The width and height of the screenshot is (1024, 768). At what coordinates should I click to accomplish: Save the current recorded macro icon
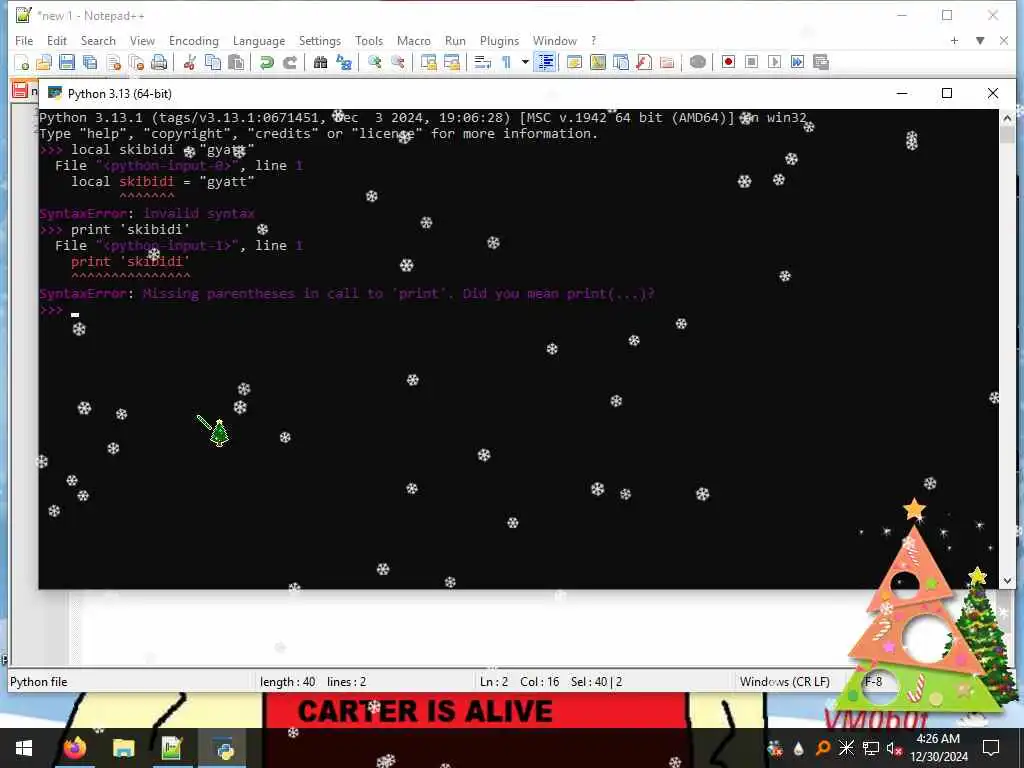tap(821, 62)
